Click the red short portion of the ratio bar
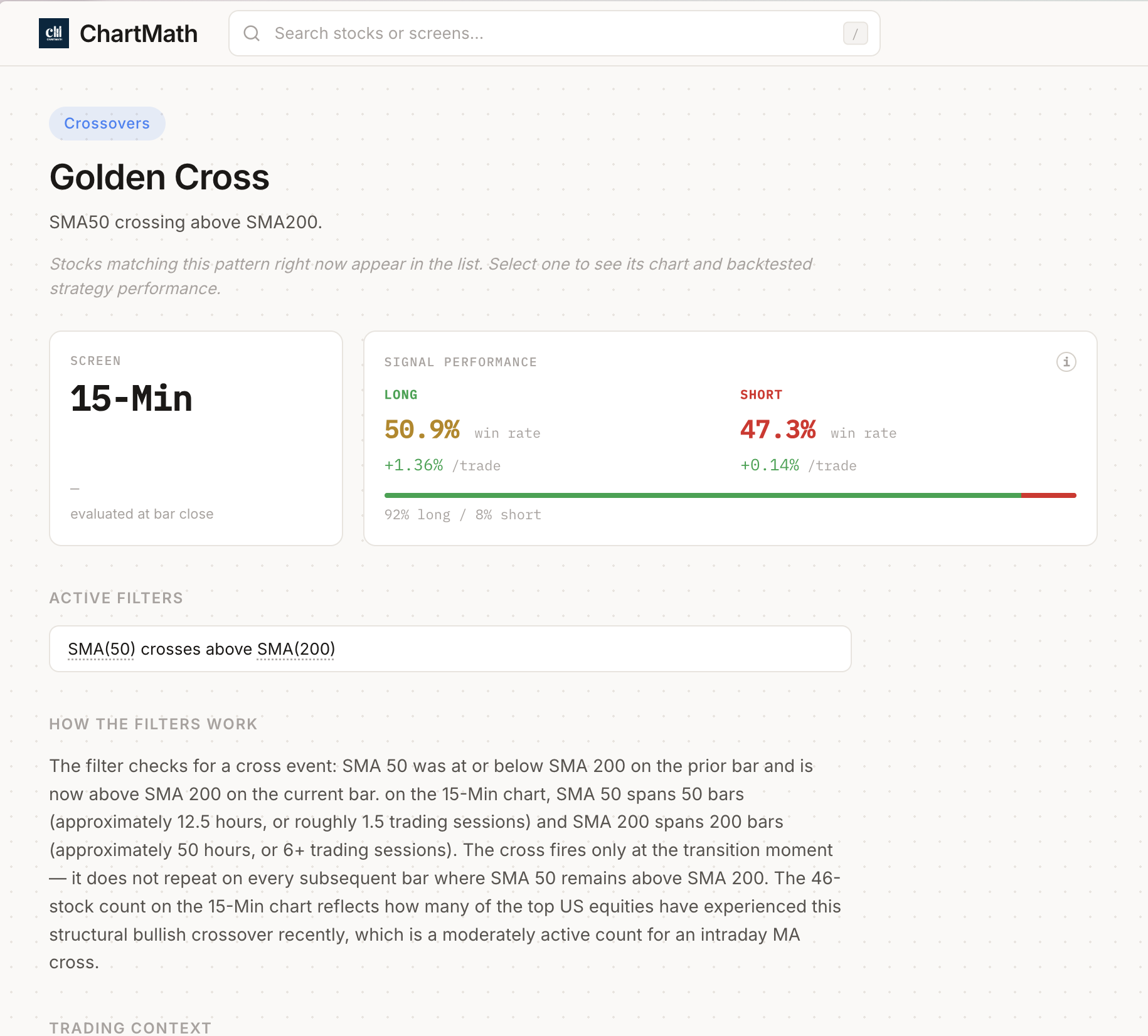The height and width of the screenshot is (1036, 1148). [1048, 495]
